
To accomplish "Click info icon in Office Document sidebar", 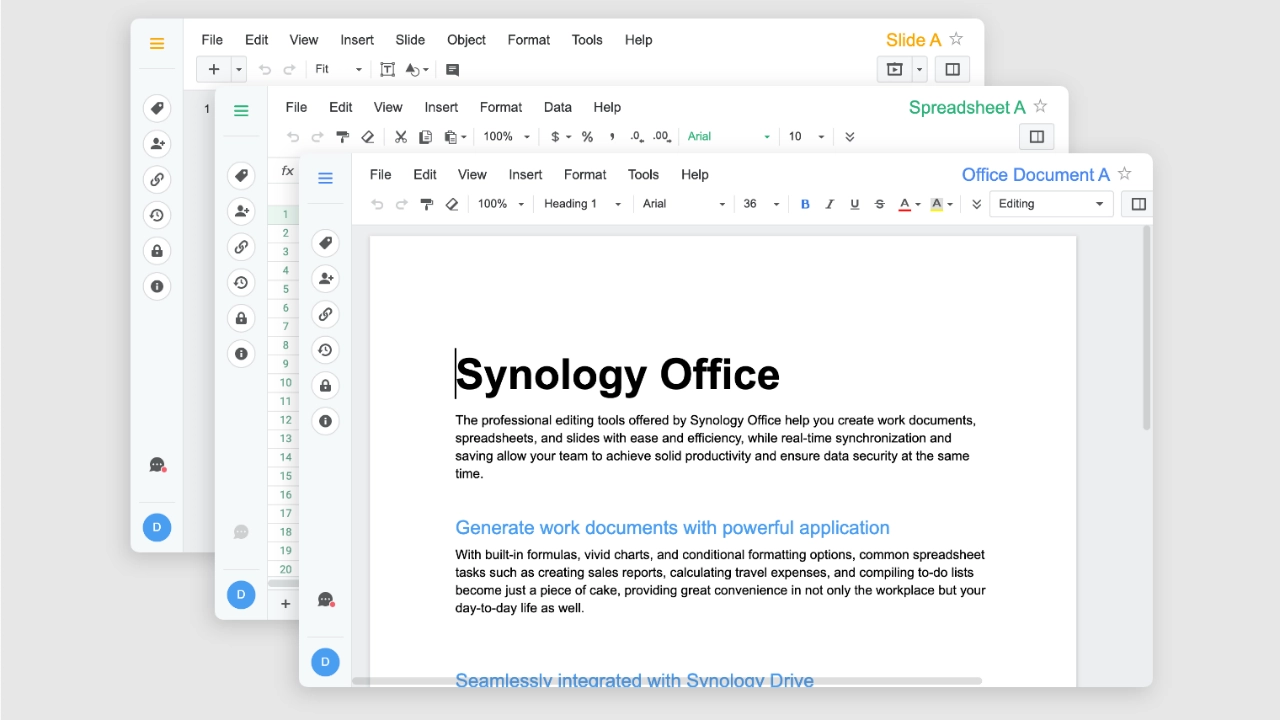I will click(x=325, y=421).
